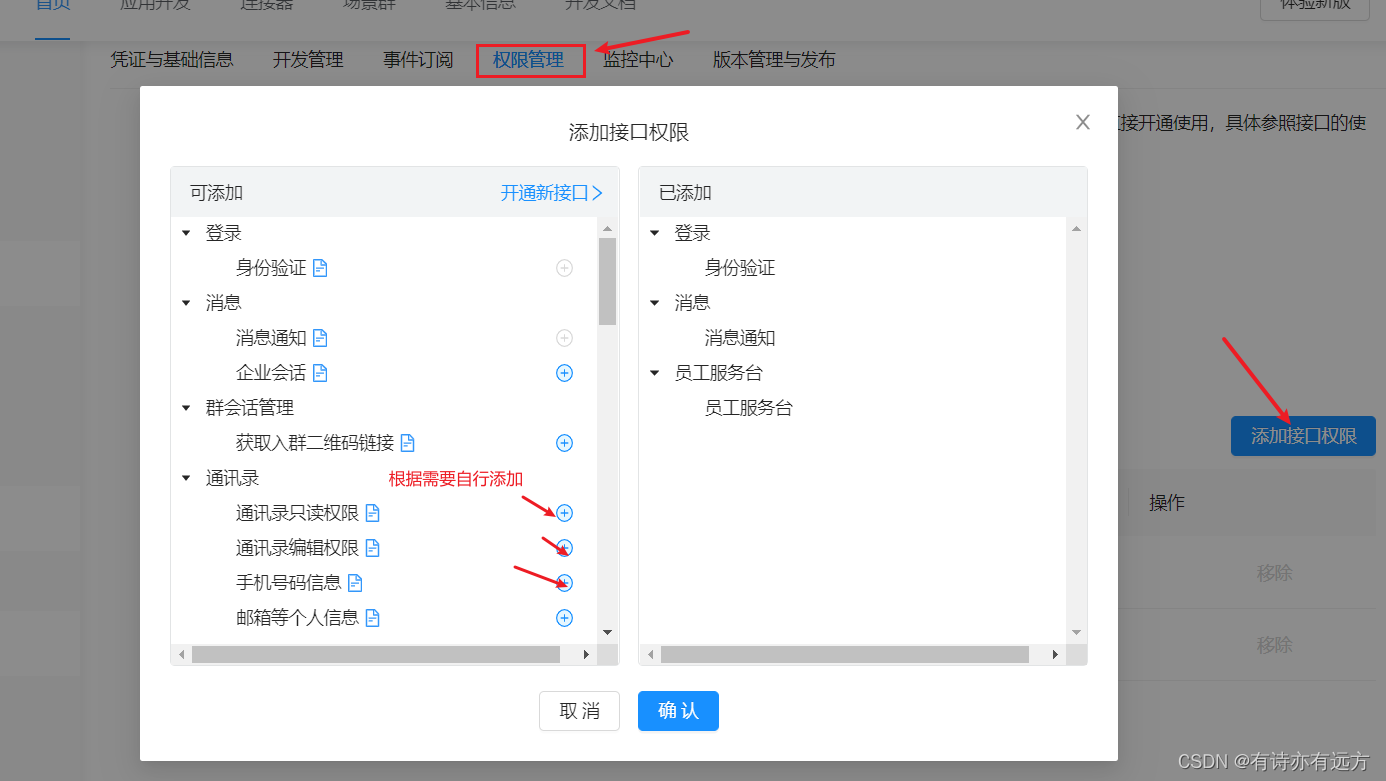Add 企业会话 with its plus icon
Screen dimensions: 1386x781
click(x=564, y=373)
